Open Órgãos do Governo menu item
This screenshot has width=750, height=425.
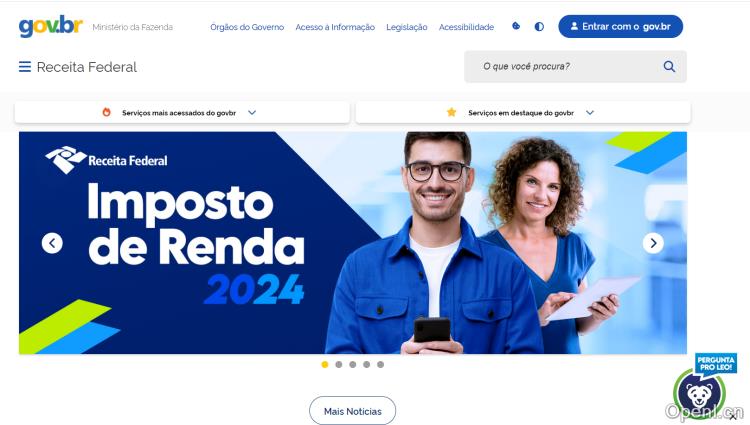[x=247, y=27]
